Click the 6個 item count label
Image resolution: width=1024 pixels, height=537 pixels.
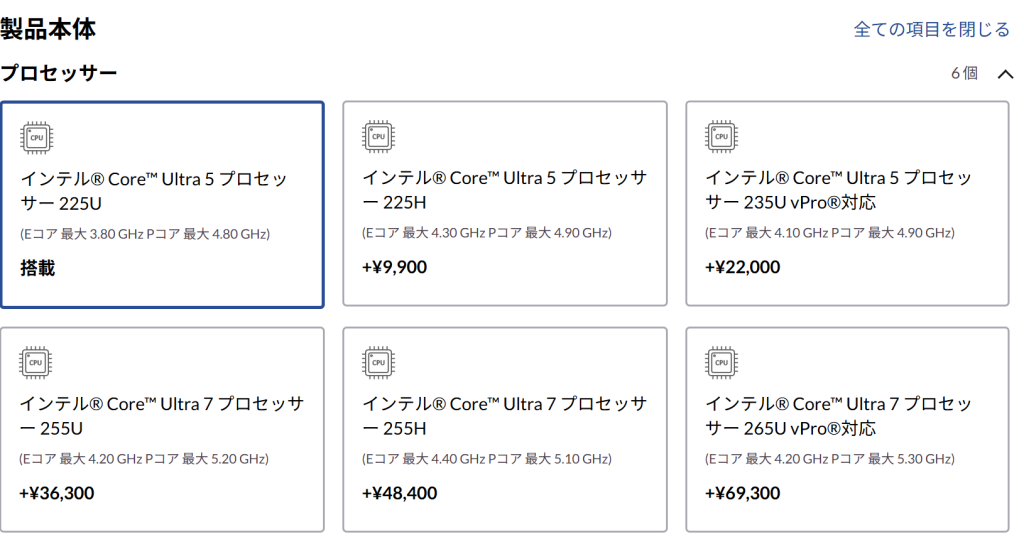964,73
